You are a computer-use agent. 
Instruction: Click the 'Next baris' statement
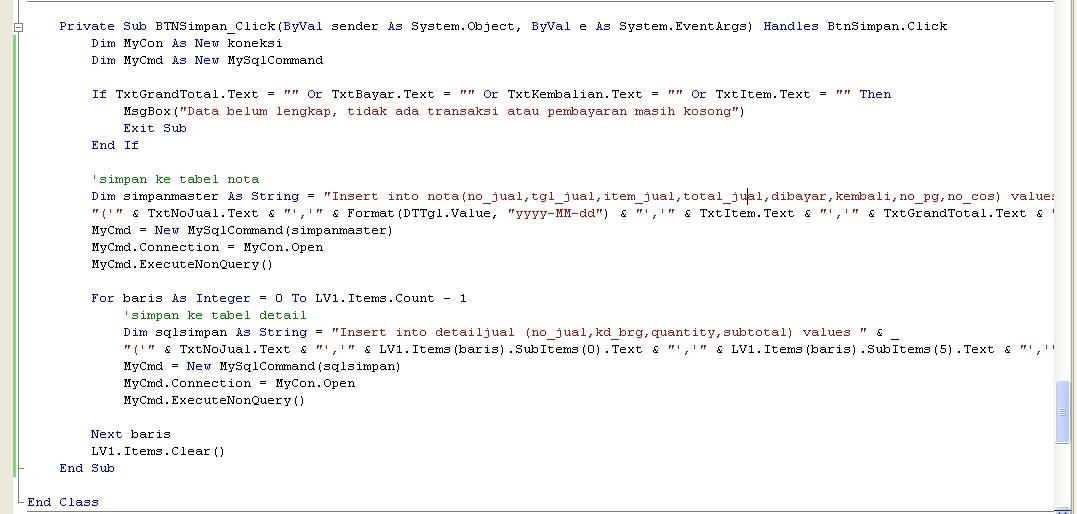pos(131,434)
